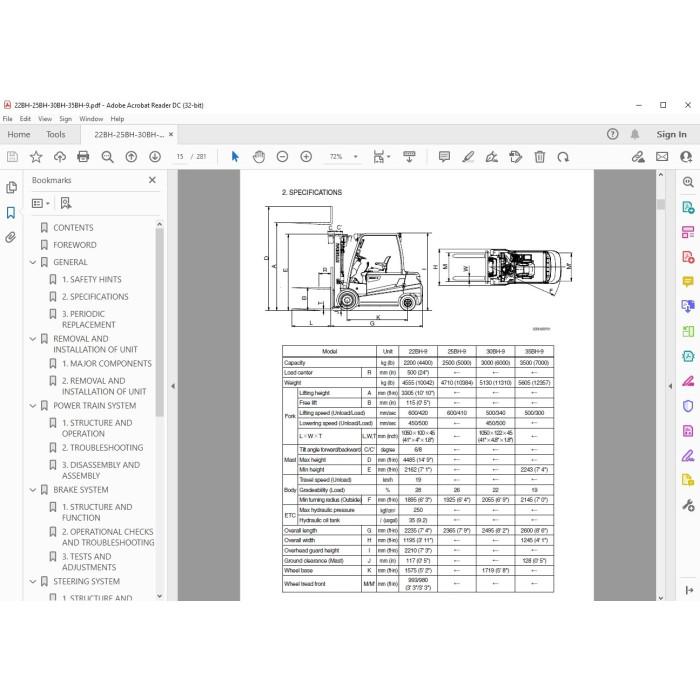Collapse REMOVAL AND INSTALLATION OF UNIT group
Image resolution: width=700 pixels, height=700 pixels.
33,339
